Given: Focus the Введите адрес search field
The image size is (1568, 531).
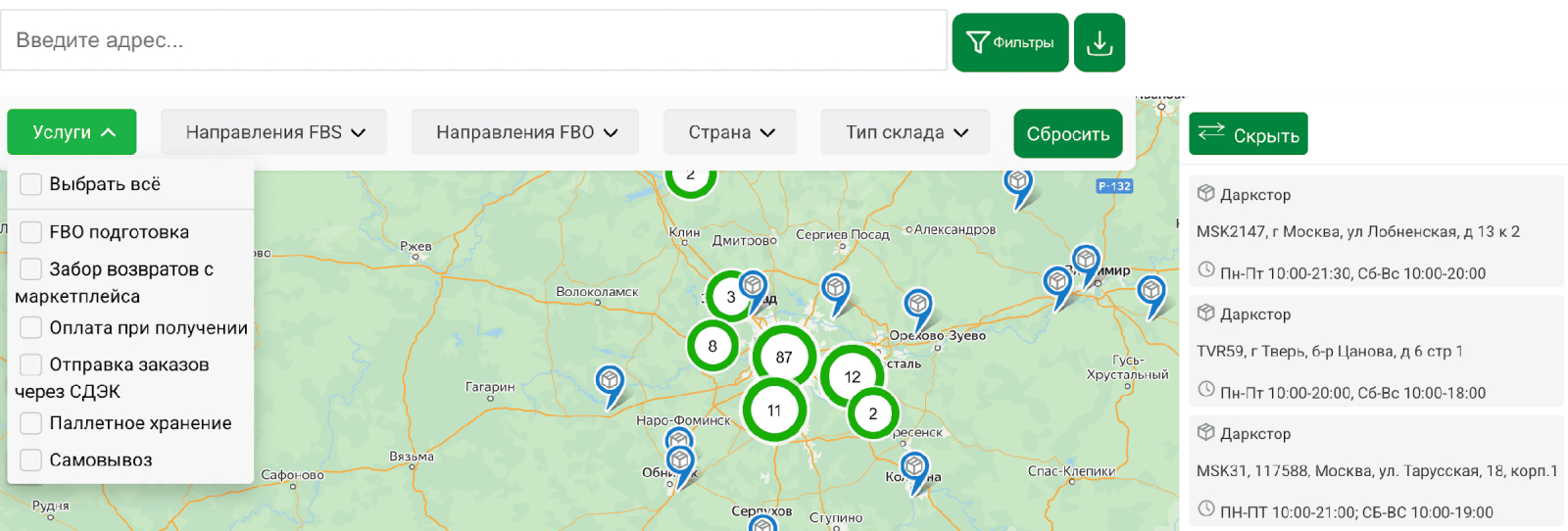Looking at the screenshot, I should coord(473,40).
